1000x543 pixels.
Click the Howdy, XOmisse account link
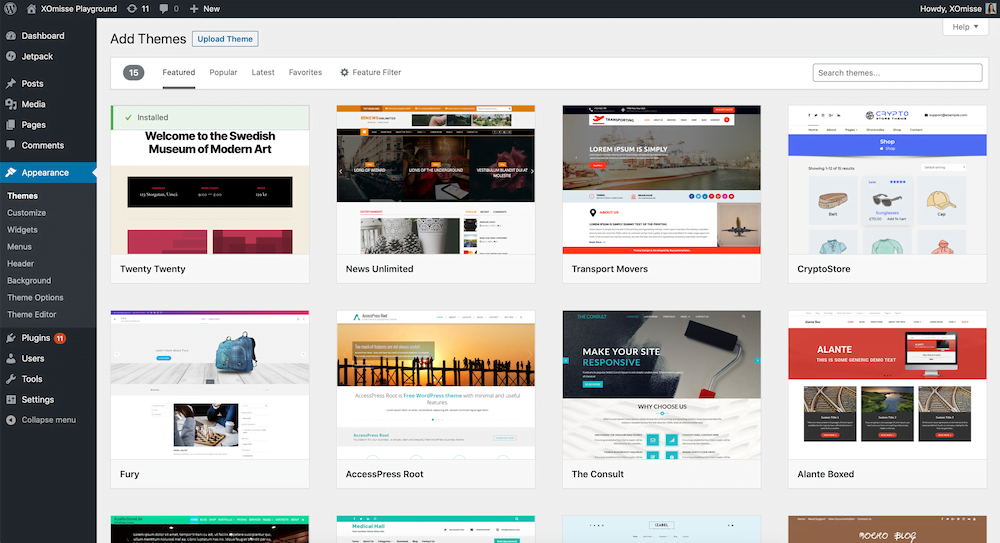click(950, 9)
